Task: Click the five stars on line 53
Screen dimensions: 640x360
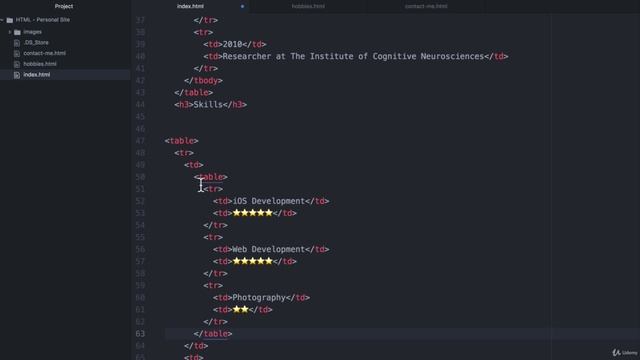Action: 252,213
